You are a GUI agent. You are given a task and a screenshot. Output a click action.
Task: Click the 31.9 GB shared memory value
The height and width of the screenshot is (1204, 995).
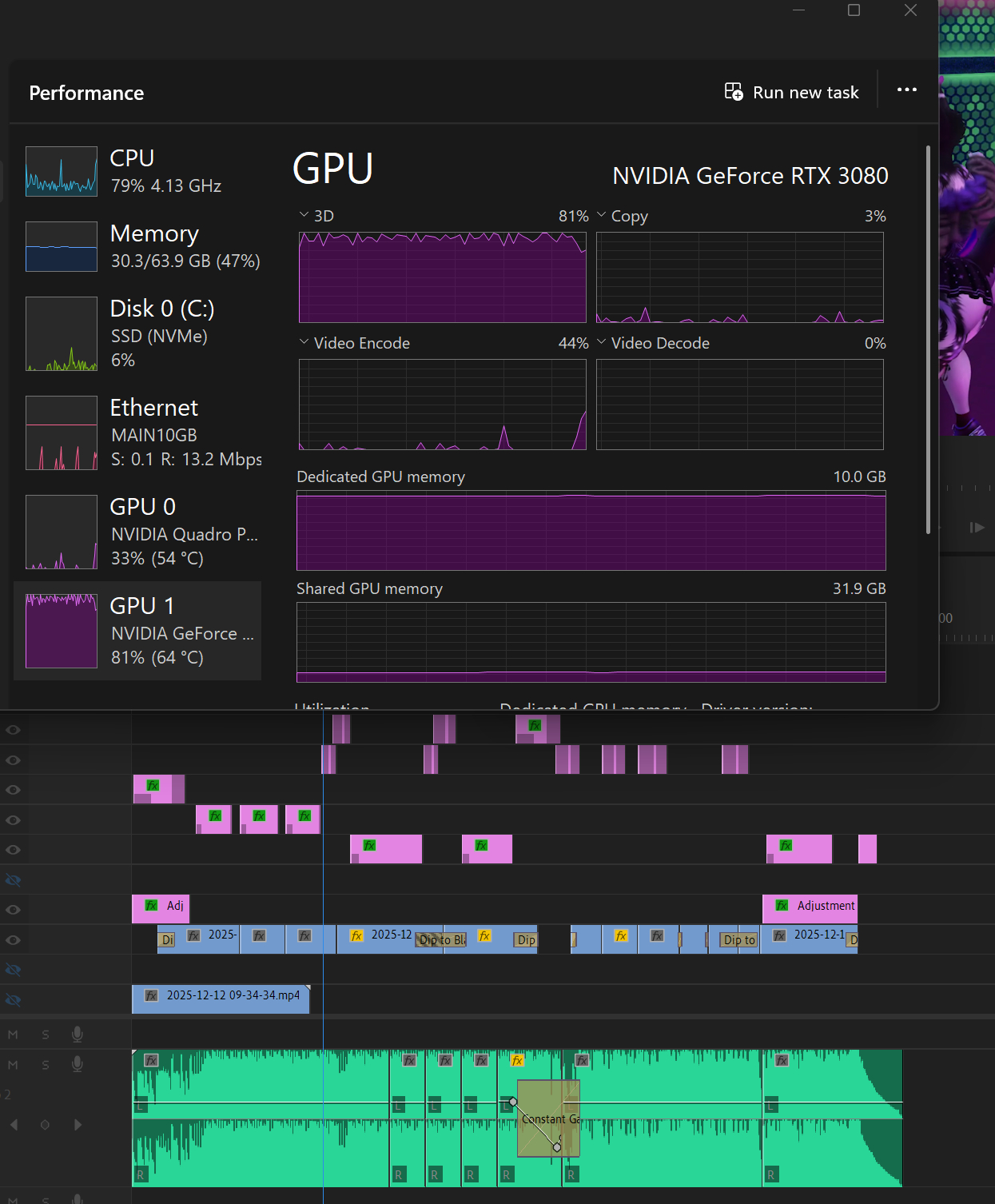[x=860, y=588]
